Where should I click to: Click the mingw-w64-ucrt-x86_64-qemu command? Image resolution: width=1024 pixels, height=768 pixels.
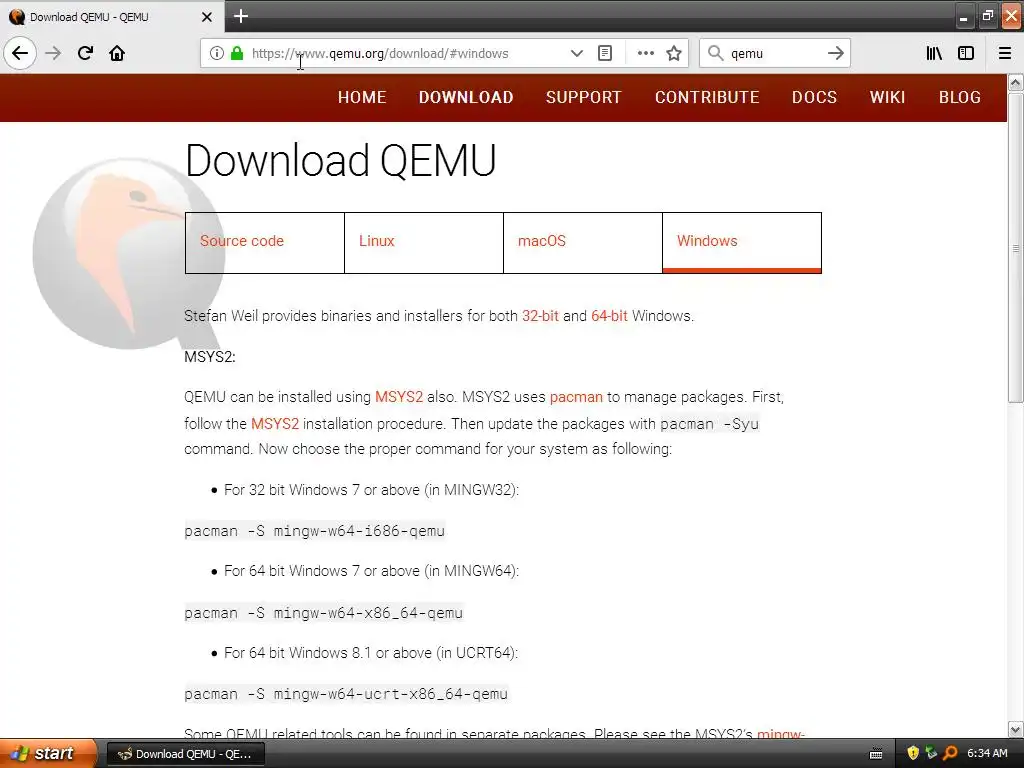point(346,694)
